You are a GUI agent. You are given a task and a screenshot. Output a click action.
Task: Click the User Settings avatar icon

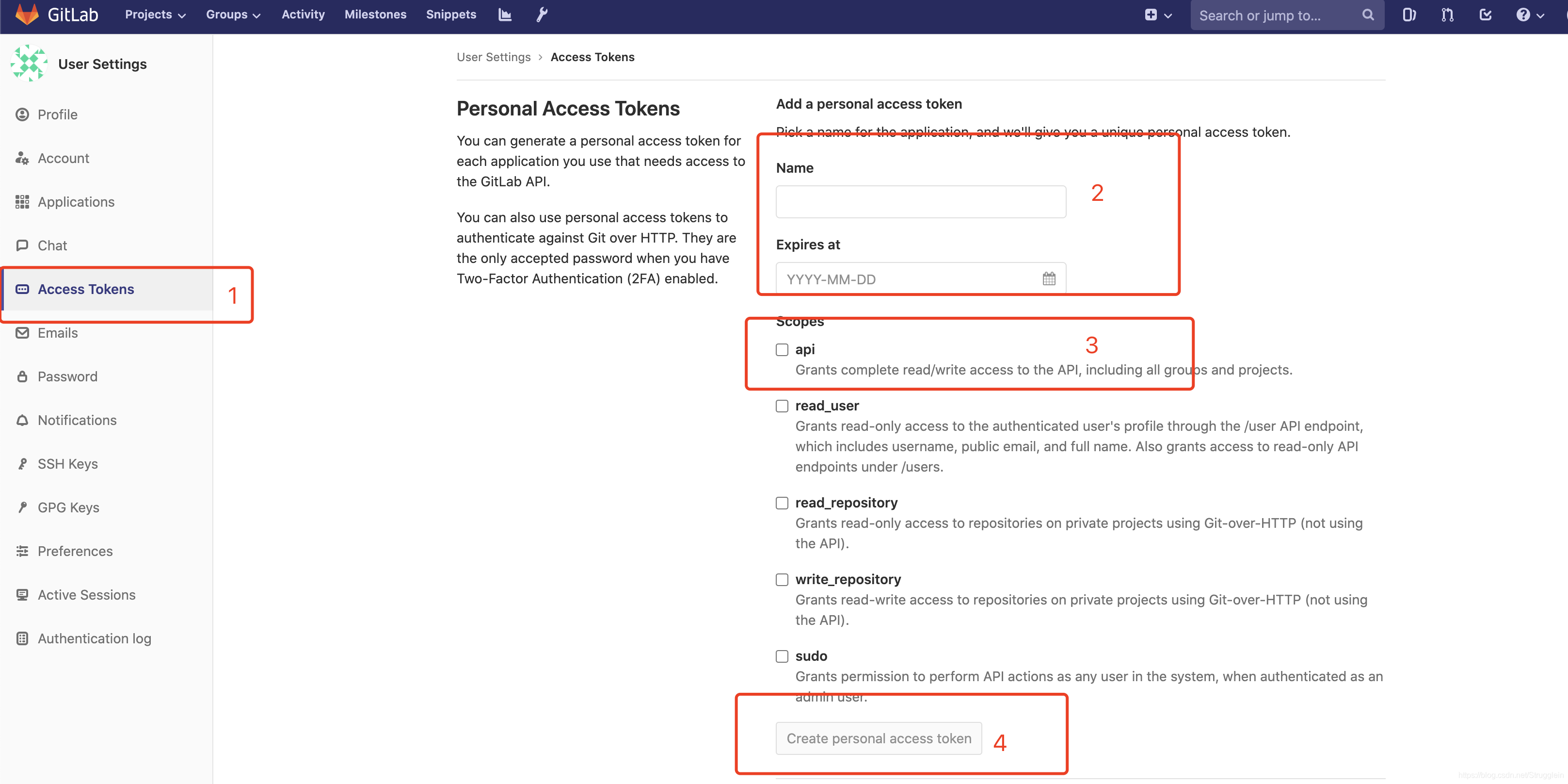click(x=29, y=64)
